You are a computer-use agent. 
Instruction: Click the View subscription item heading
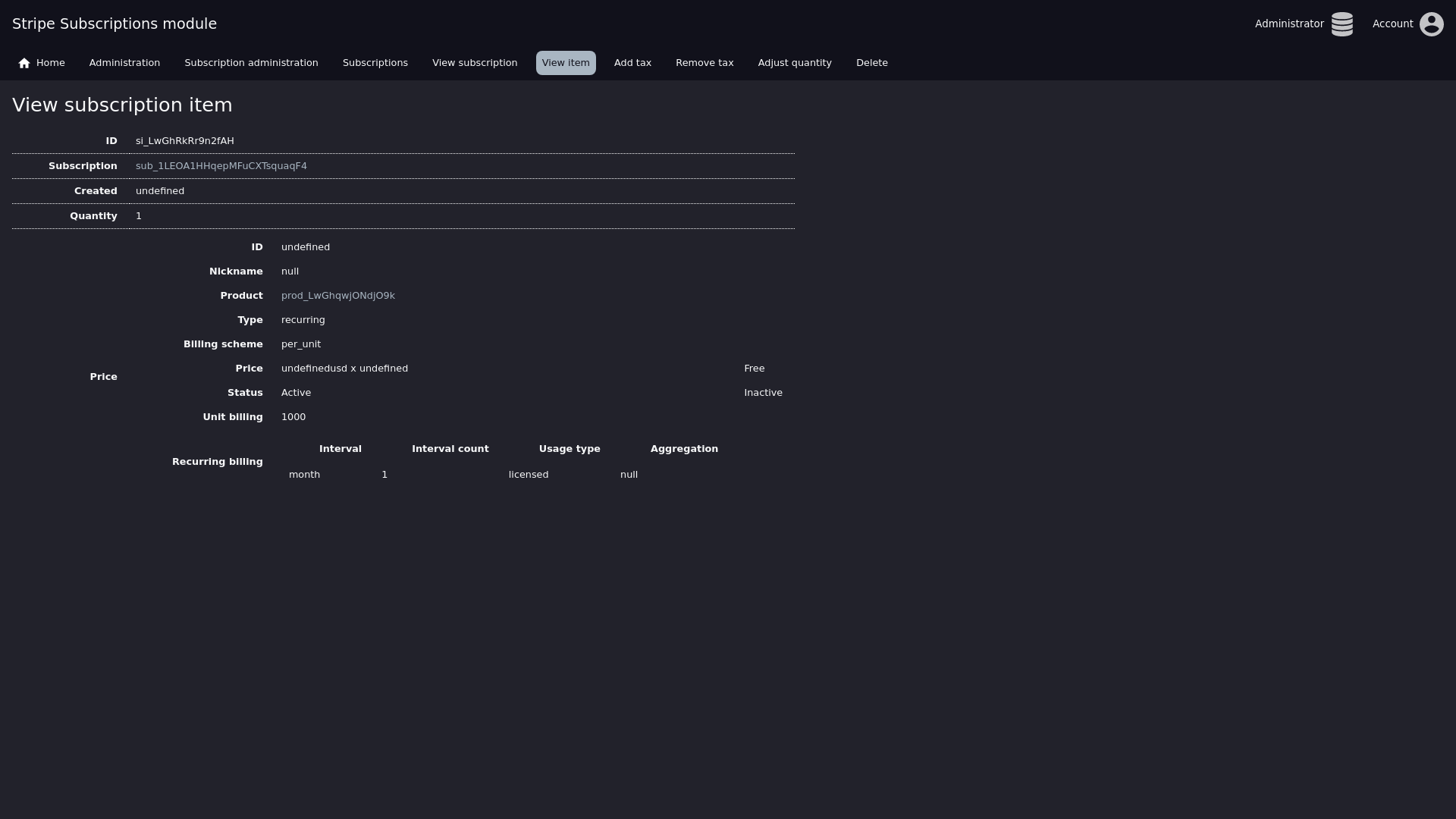(122, 105)
